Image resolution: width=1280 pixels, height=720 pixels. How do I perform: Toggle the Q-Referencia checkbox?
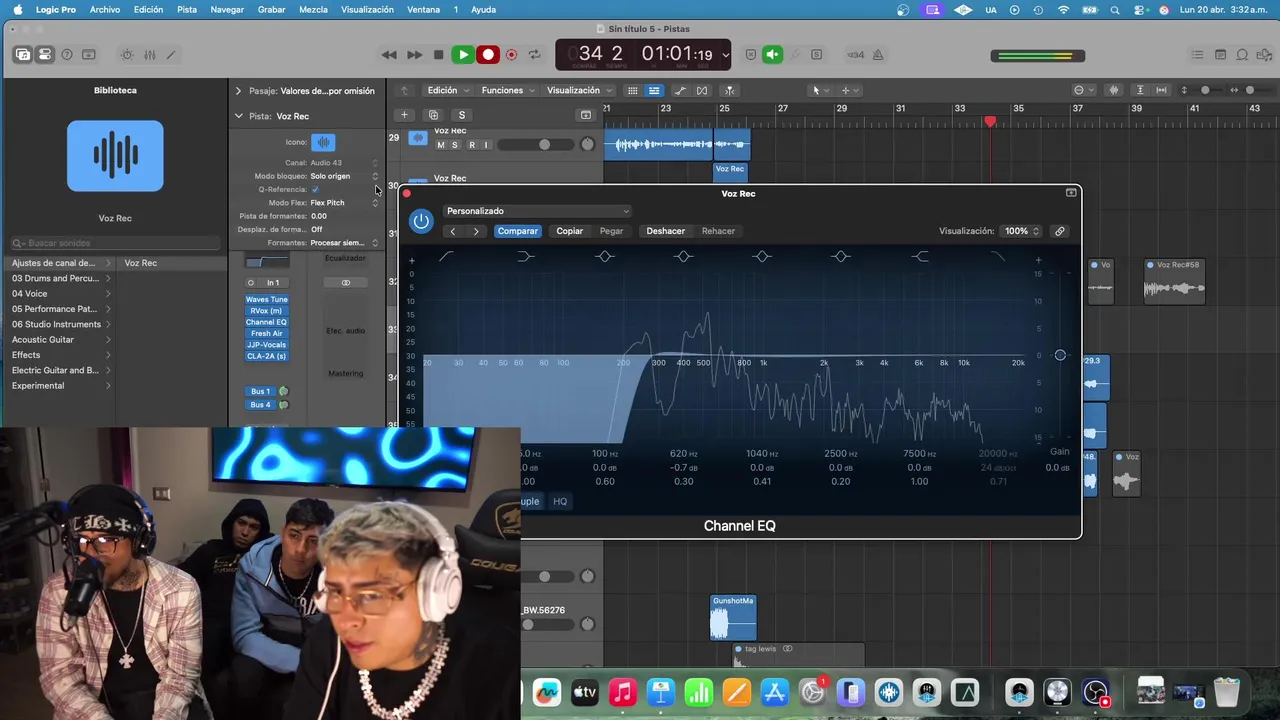315,189
